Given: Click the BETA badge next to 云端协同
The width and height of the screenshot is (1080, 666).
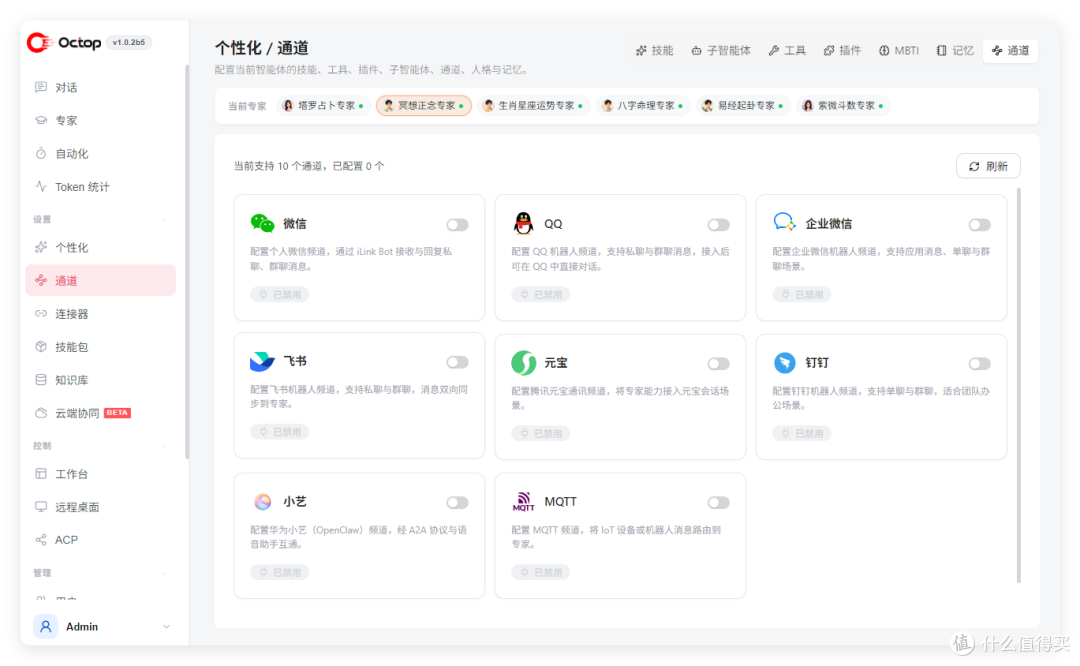Looking at the screenshot, I should (x=117, y=413).
